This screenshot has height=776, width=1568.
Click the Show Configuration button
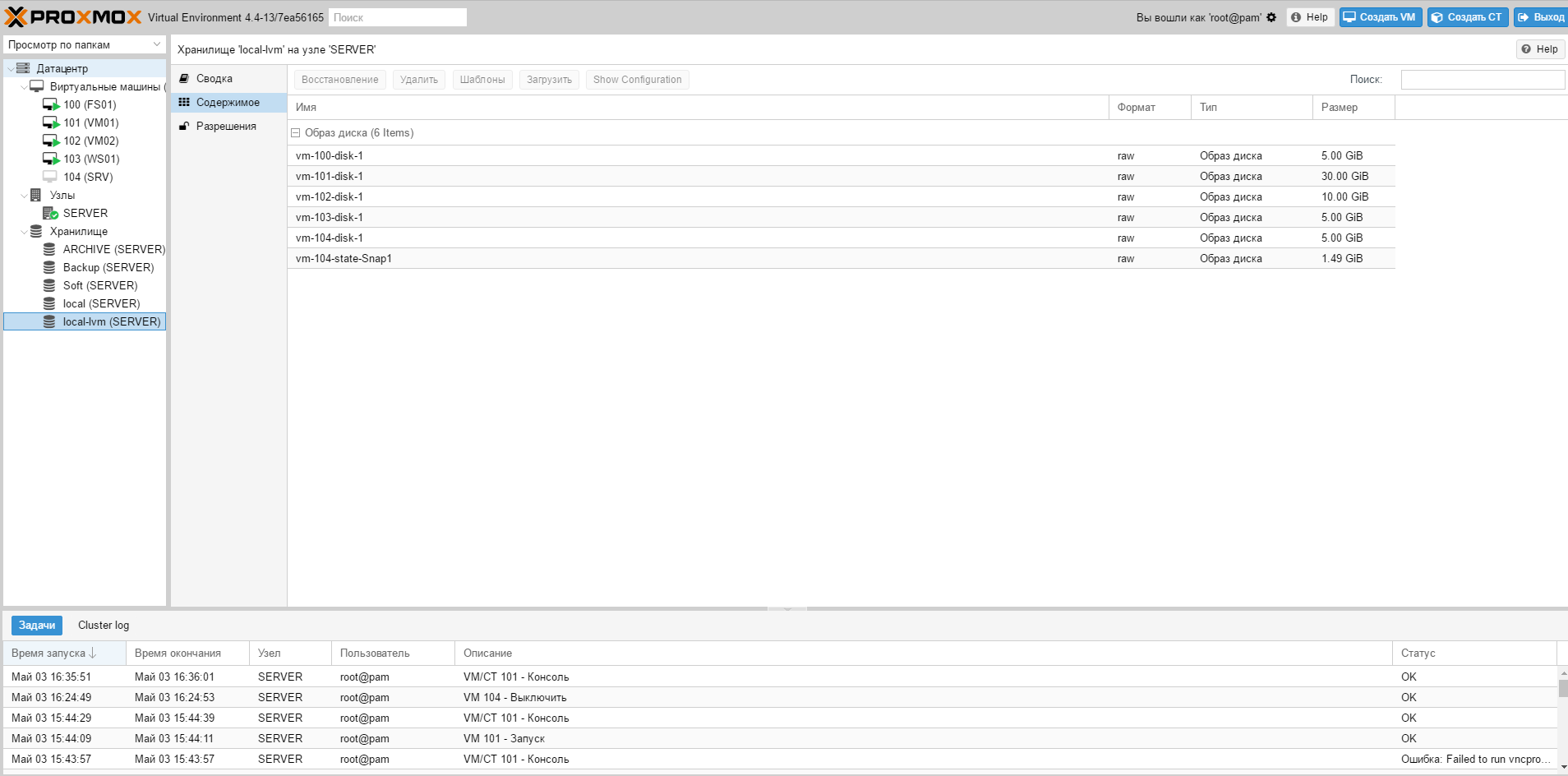pyautogui.click(x=638, y=80)
